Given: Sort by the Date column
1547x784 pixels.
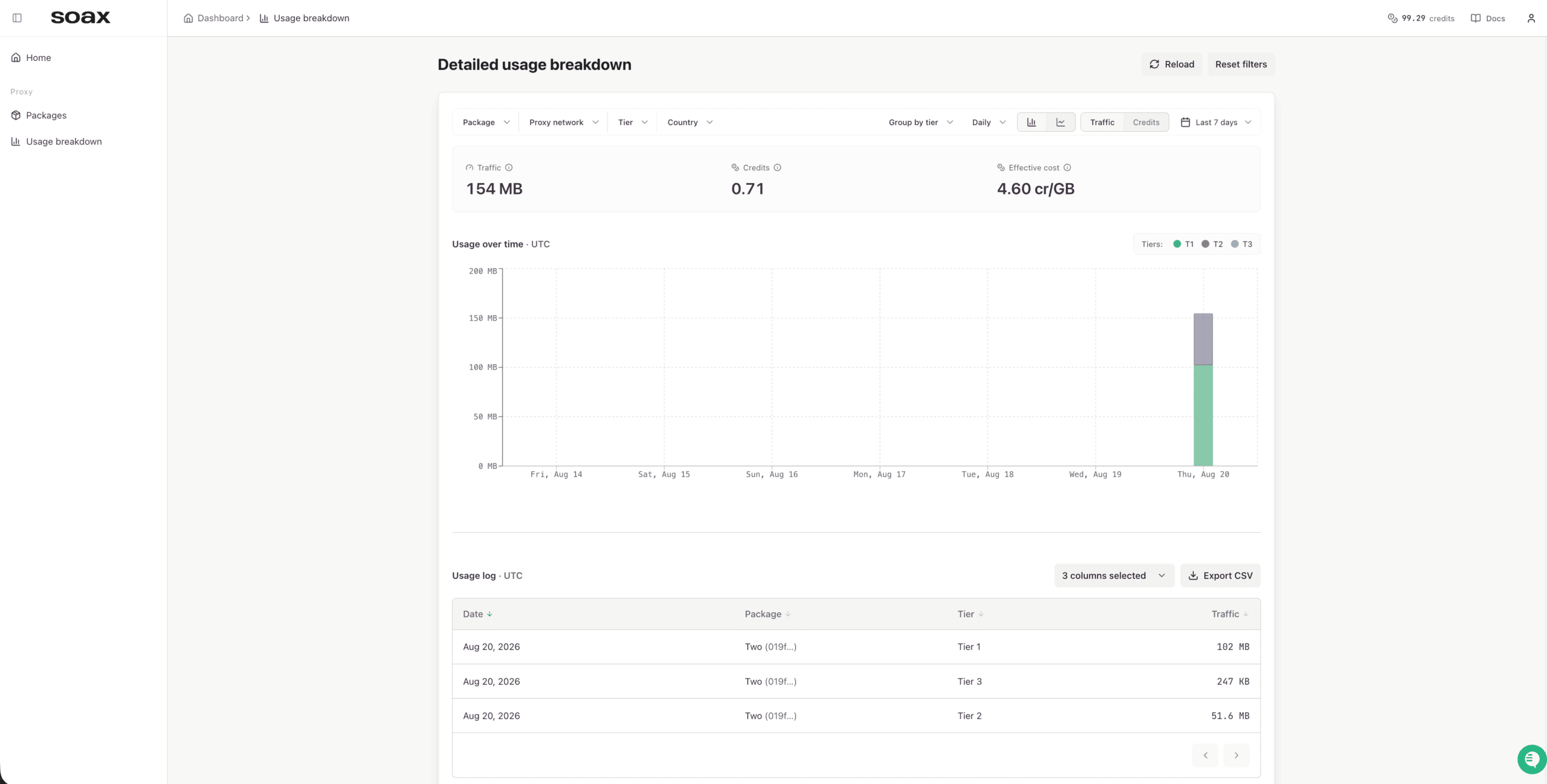Looking at the screenshot, I should click(477, 614).
